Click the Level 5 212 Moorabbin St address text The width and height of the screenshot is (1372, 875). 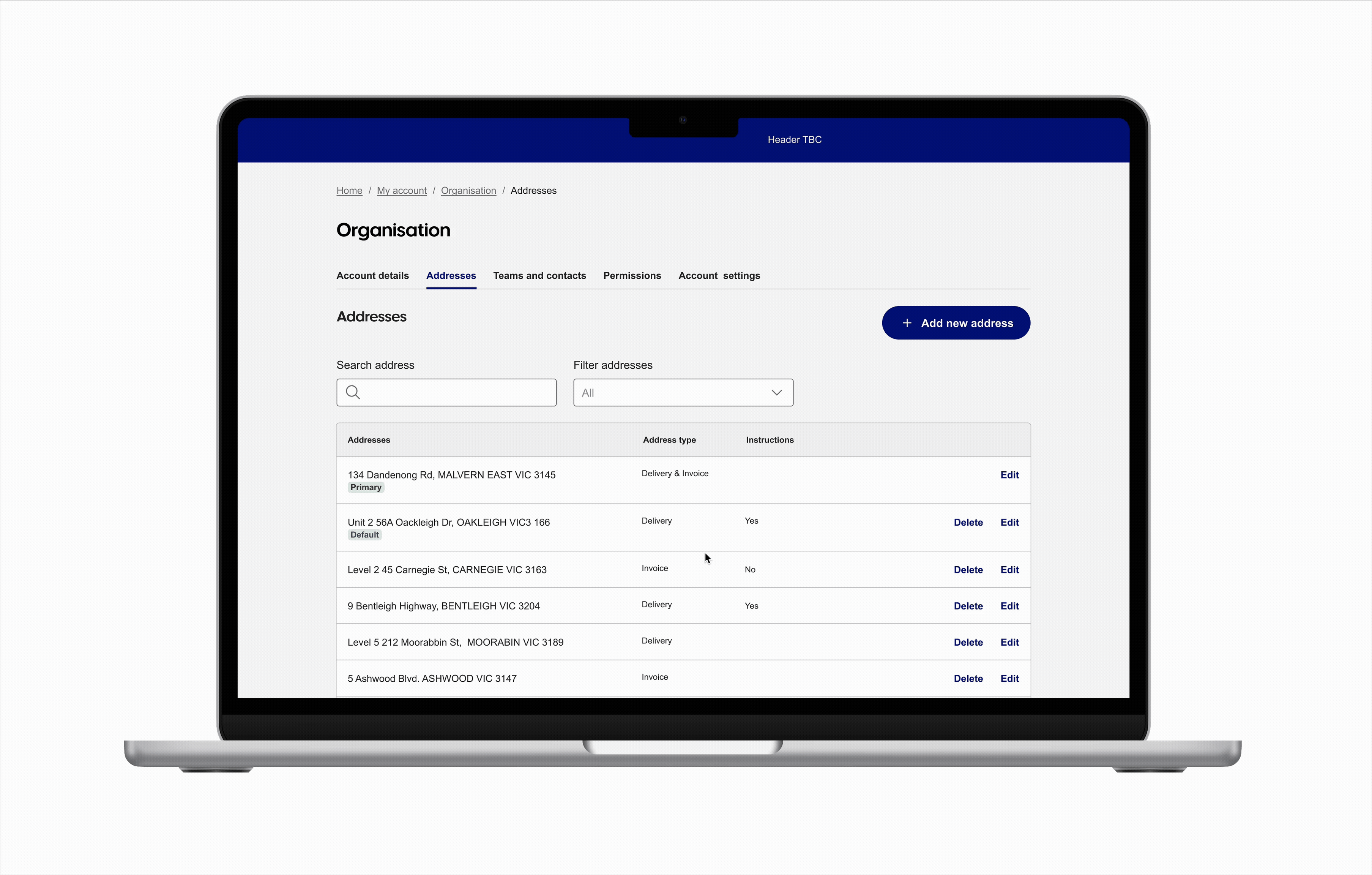455,643
